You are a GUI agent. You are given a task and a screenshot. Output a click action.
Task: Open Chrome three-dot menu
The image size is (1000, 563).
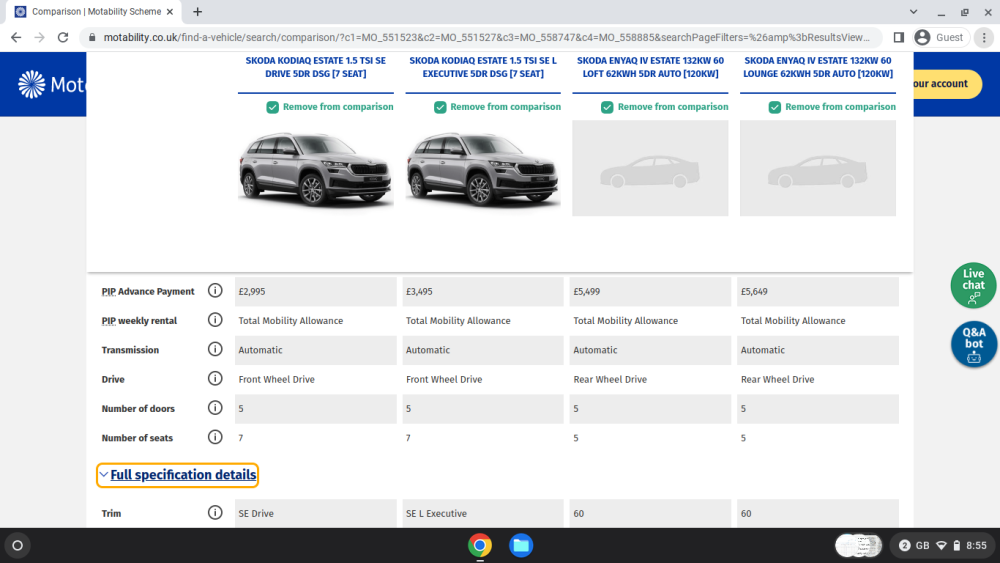[984, 38]
